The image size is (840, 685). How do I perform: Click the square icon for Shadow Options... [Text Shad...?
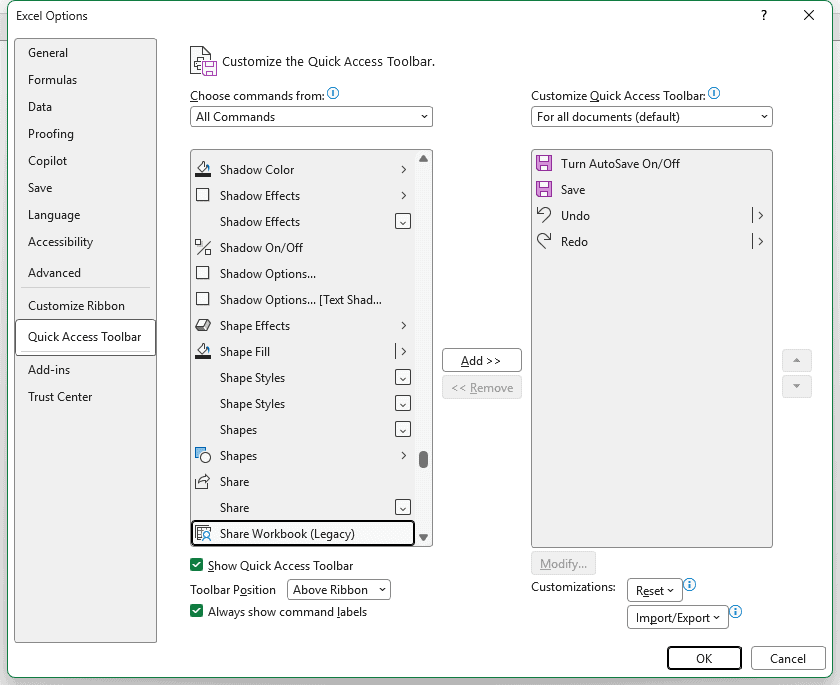click(x=202, y=299)
